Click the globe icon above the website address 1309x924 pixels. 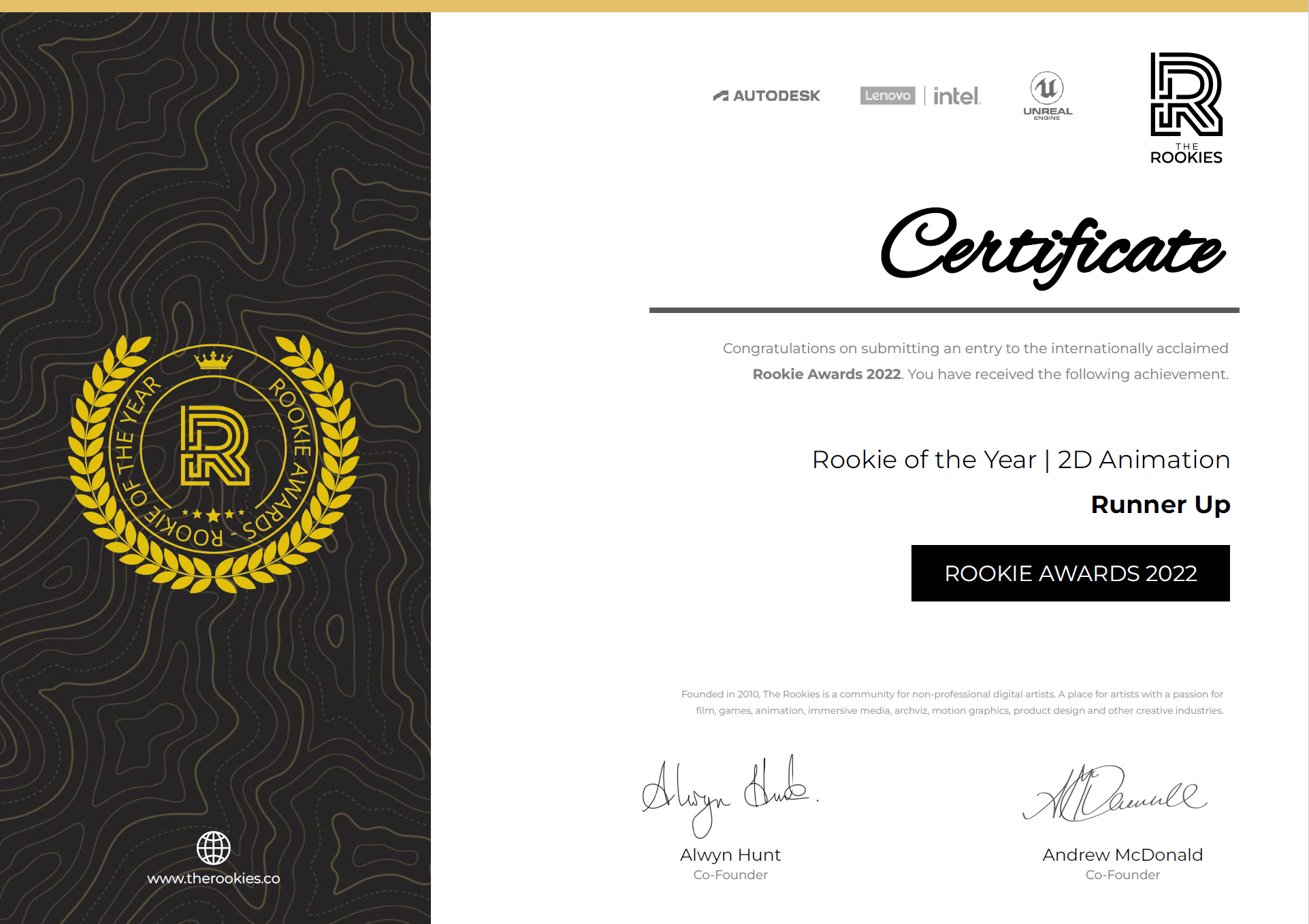[214, 847]
